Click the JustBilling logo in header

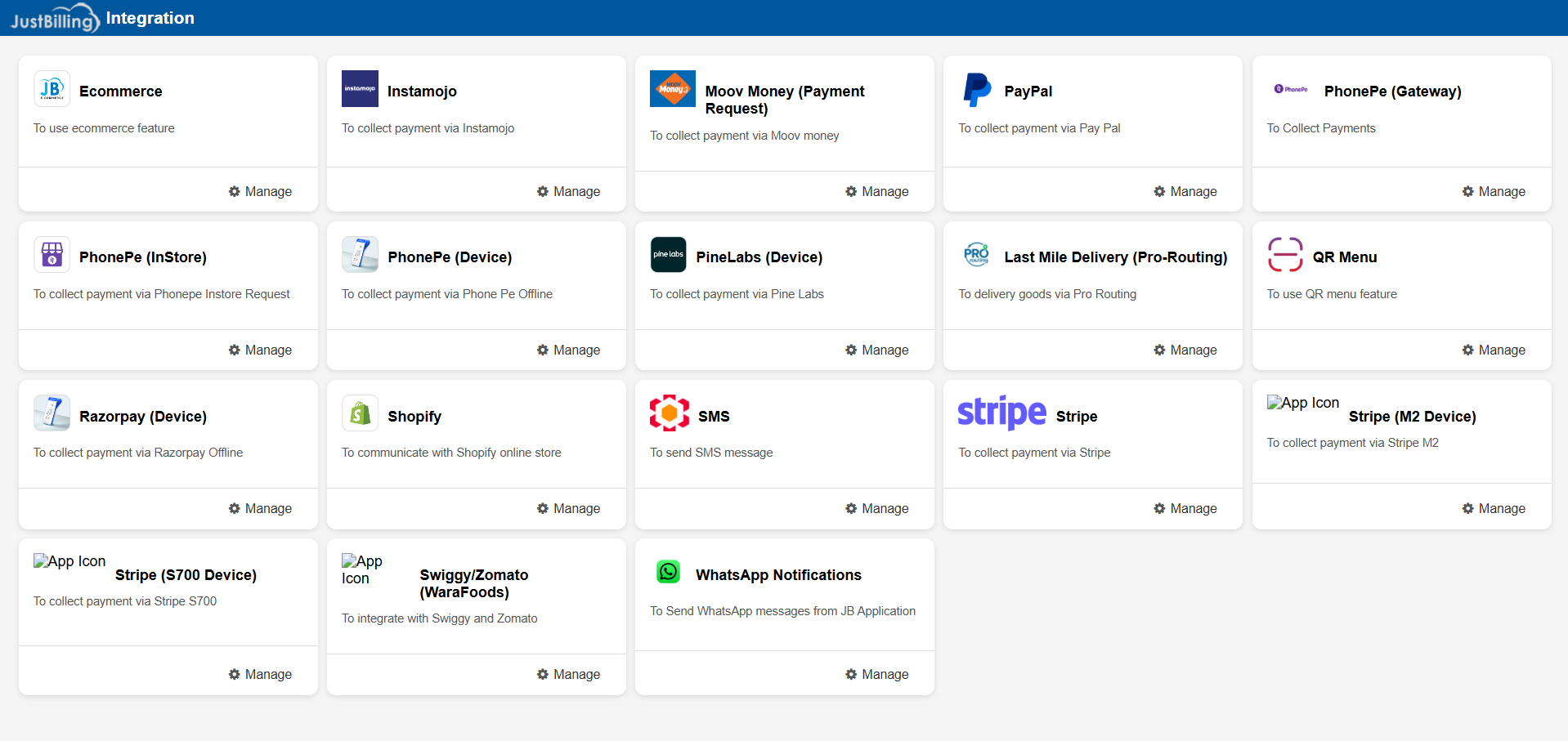tap(54, 18)
